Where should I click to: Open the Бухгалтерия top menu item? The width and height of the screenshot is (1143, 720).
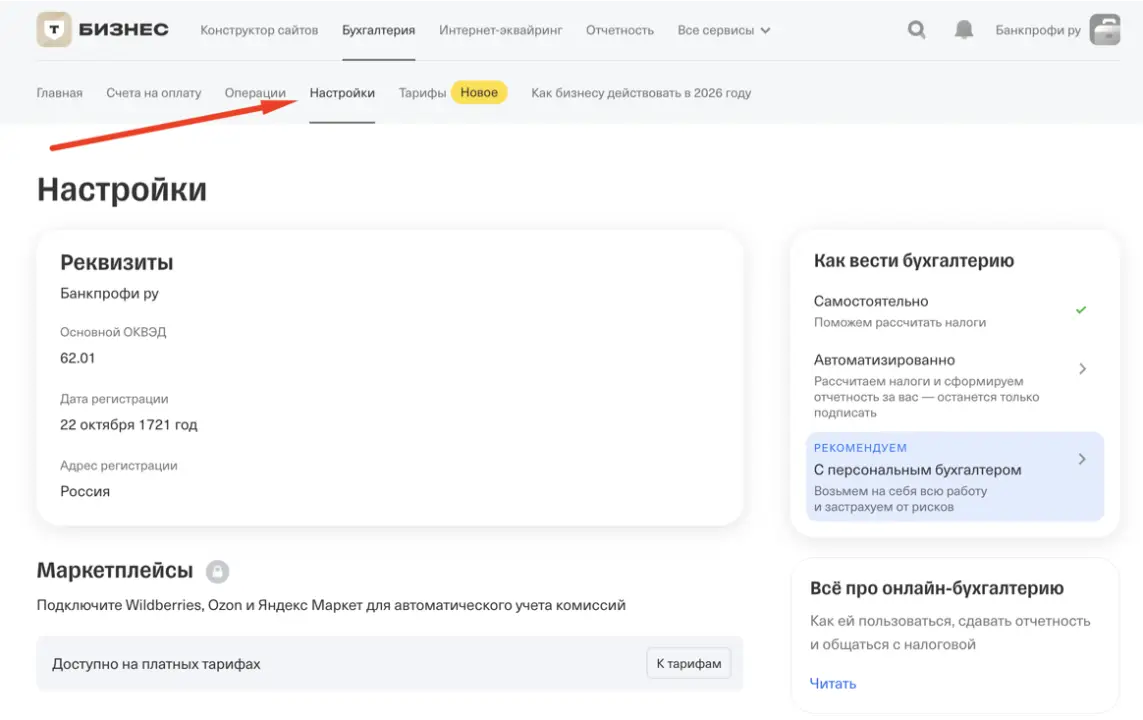coord(378,30)
